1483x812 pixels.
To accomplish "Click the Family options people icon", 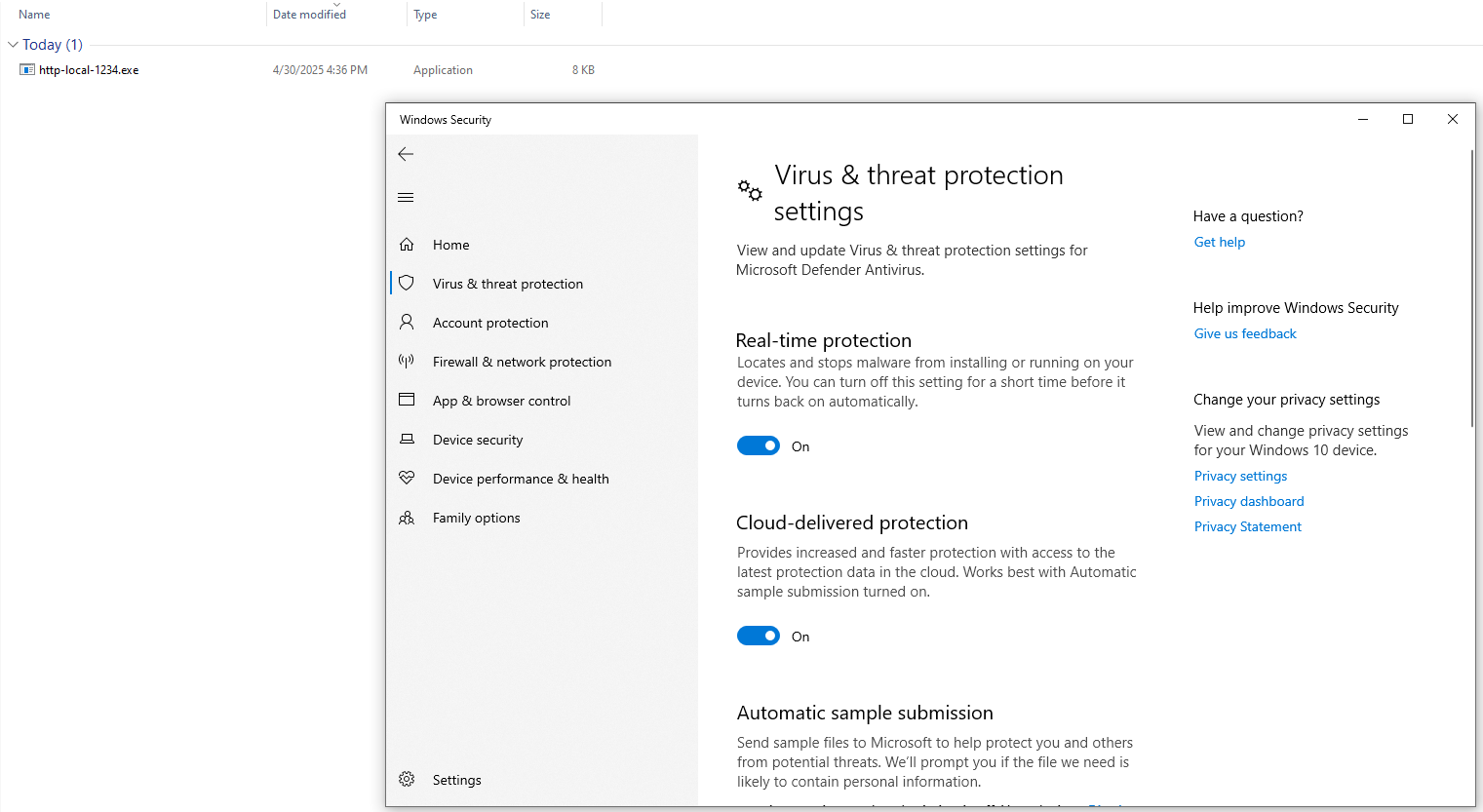I will click(x=407, y=518).
